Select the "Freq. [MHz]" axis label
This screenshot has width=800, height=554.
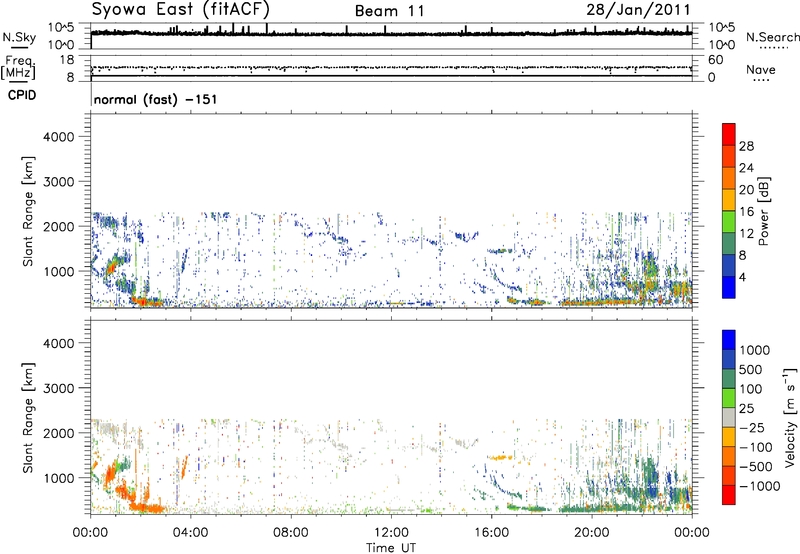coord(19,68)
